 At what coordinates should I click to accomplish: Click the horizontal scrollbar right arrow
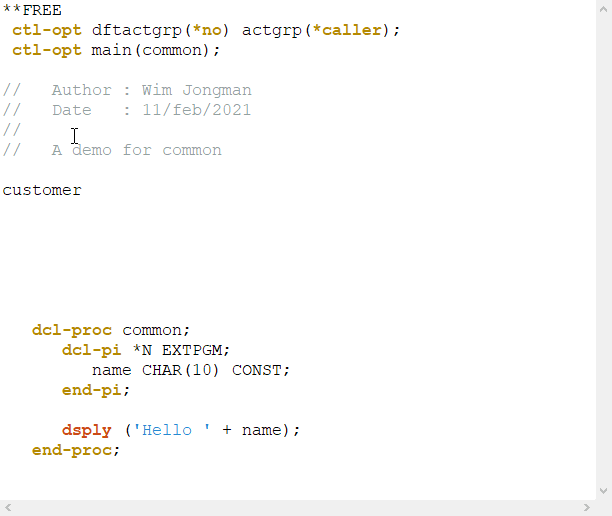coord(587,507)
